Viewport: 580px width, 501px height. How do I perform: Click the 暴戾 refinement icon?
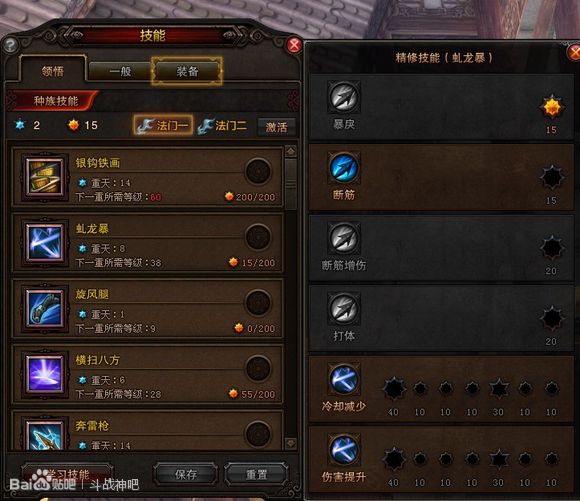pyautogui.click(x=344, y=98)
